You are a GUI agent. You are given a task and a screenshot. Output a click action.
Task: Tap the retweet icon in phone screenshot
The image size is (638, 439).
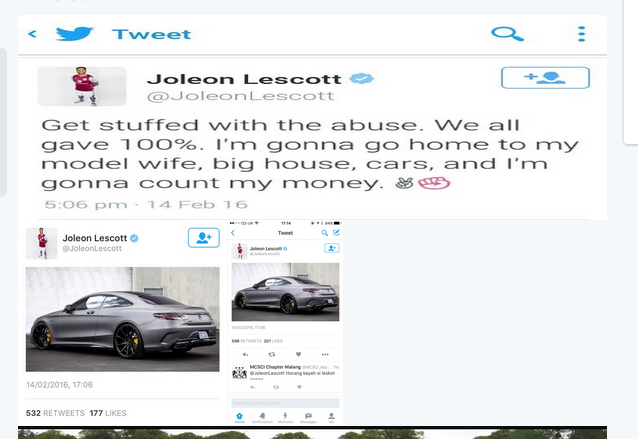(272, 354)
